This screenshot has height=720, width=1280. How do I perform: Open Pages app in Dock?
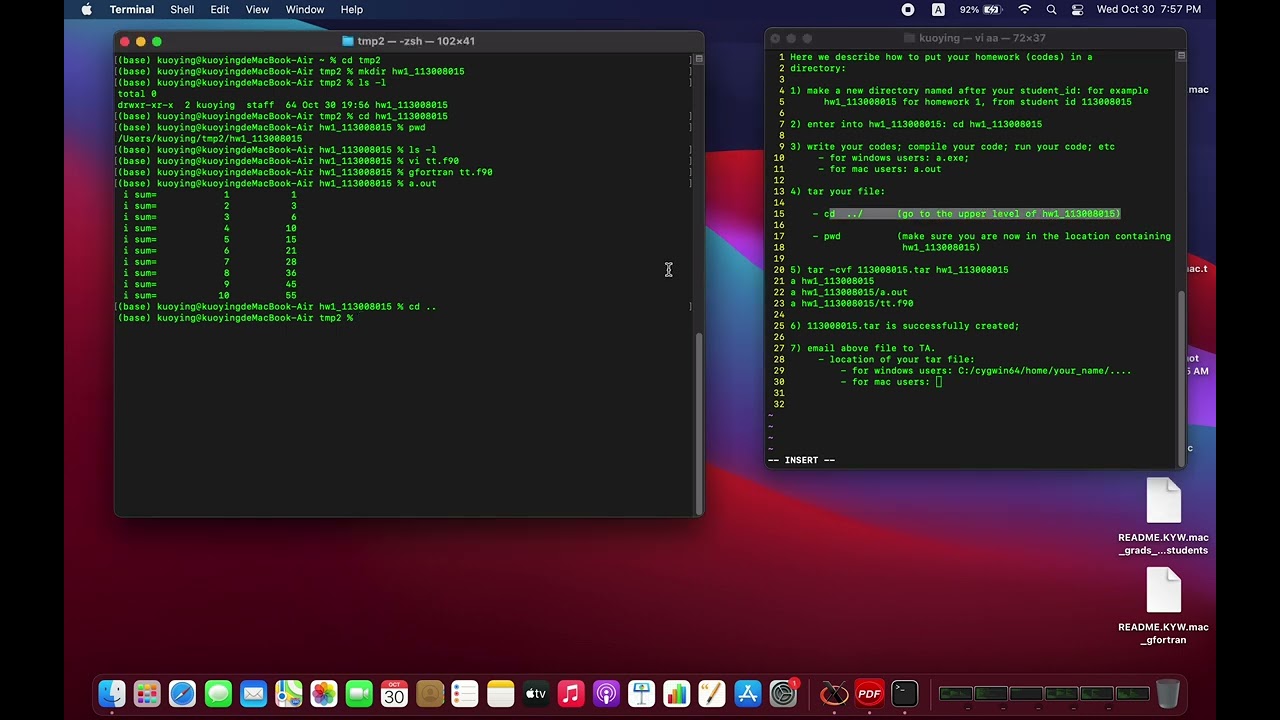click(712, 693)
